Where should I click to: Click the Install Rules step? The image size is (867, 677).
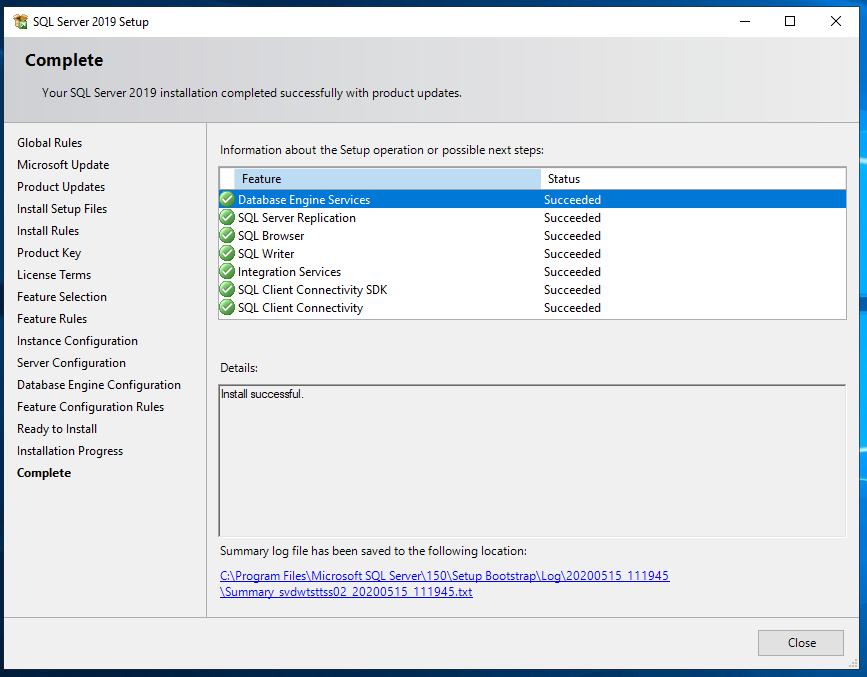[48, 231]
